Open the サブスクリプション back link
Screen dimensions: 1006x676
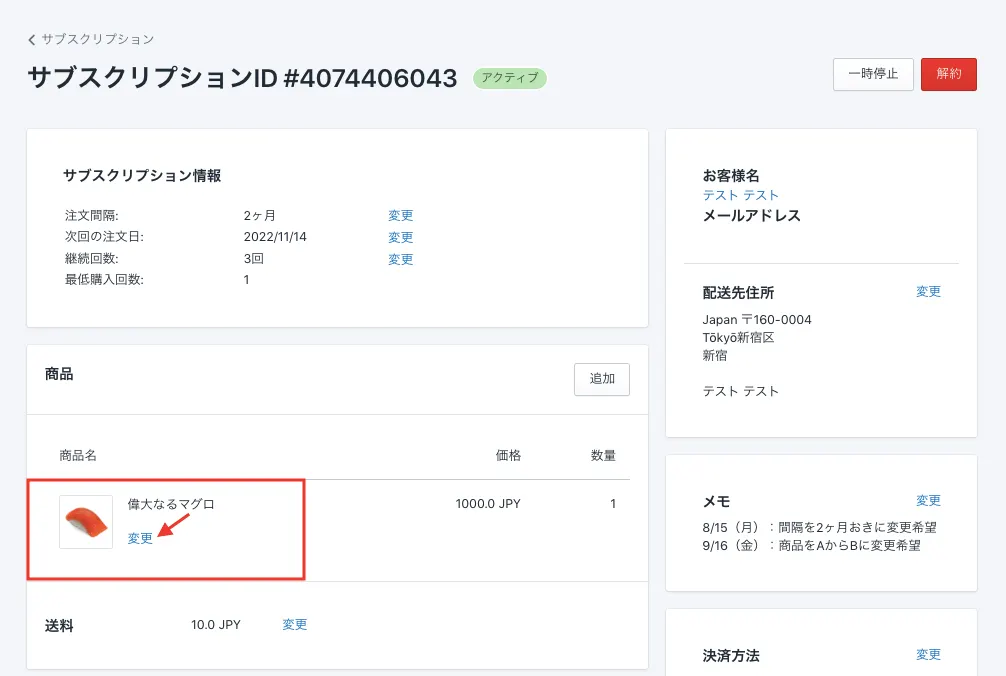point(98,40)
